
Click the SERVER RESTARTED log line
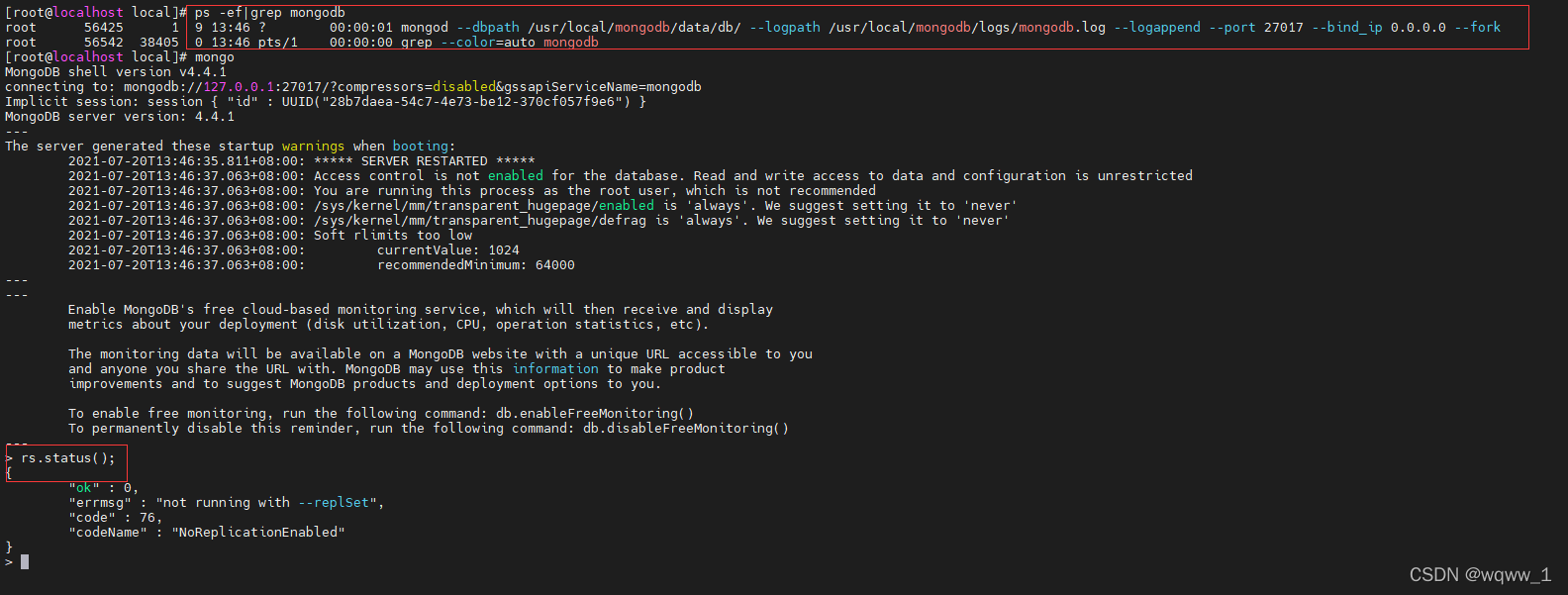click(x=425, y=161)
